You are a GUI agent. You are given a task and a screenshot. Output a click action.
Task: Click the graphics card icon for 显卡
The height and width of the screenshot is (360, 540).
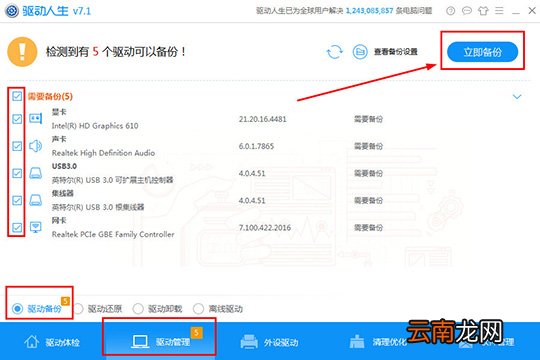click(x=35, y=119)
